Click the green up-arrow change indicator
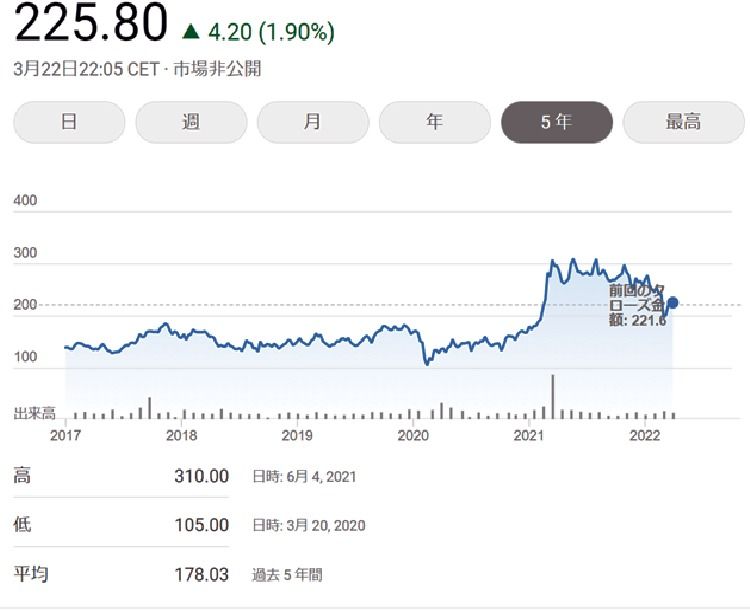The height and width of the screenshot is (610, 750). click(x=191, y=32)
